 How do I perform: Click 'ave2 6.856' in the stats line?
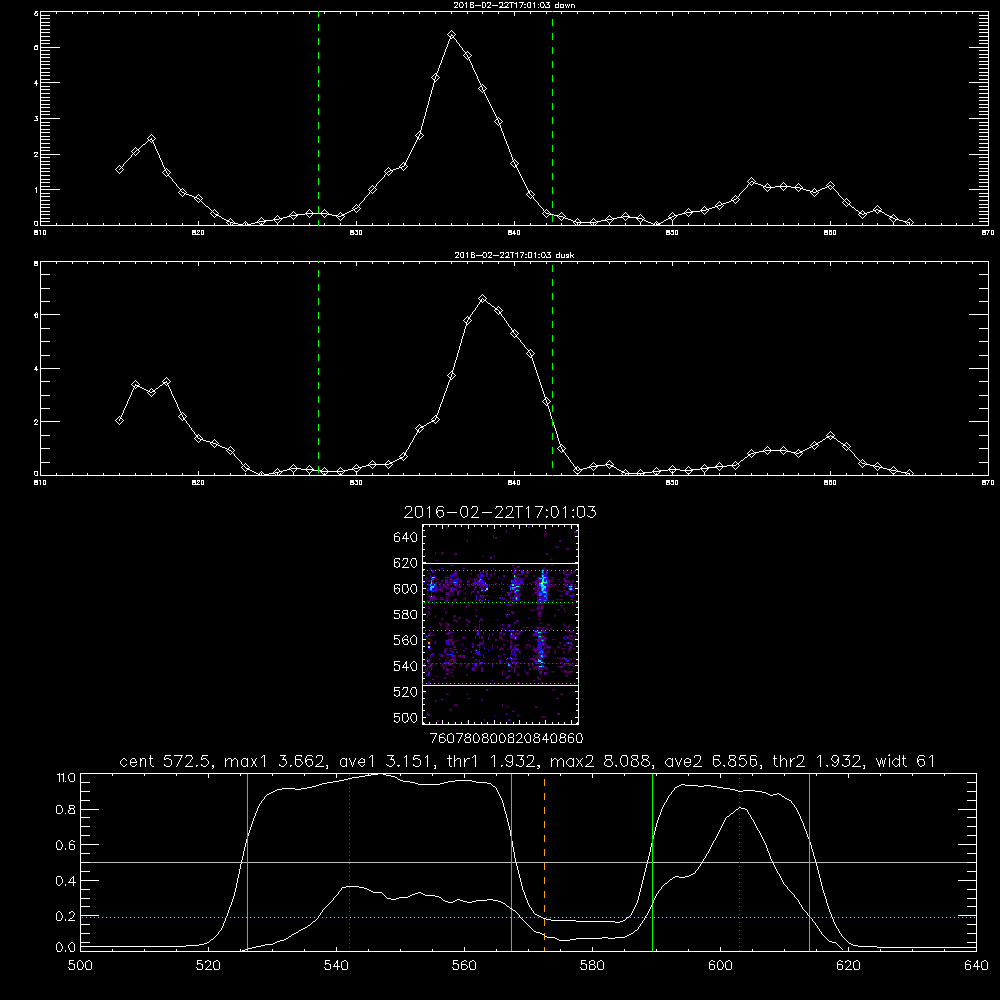[710, 761]
